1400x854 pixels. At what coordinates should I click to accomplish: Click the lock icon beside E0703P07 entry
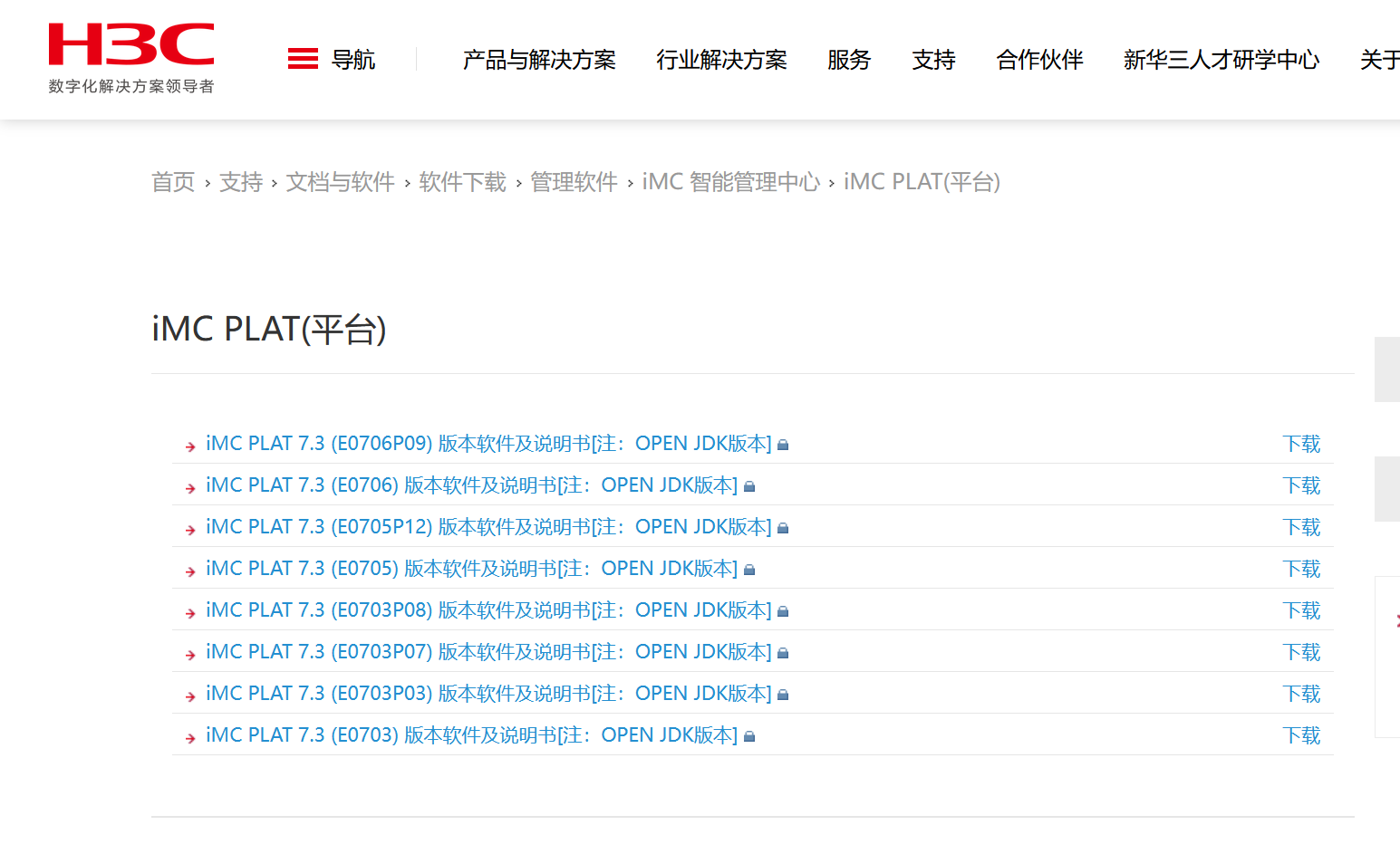(x=783, y=653)
